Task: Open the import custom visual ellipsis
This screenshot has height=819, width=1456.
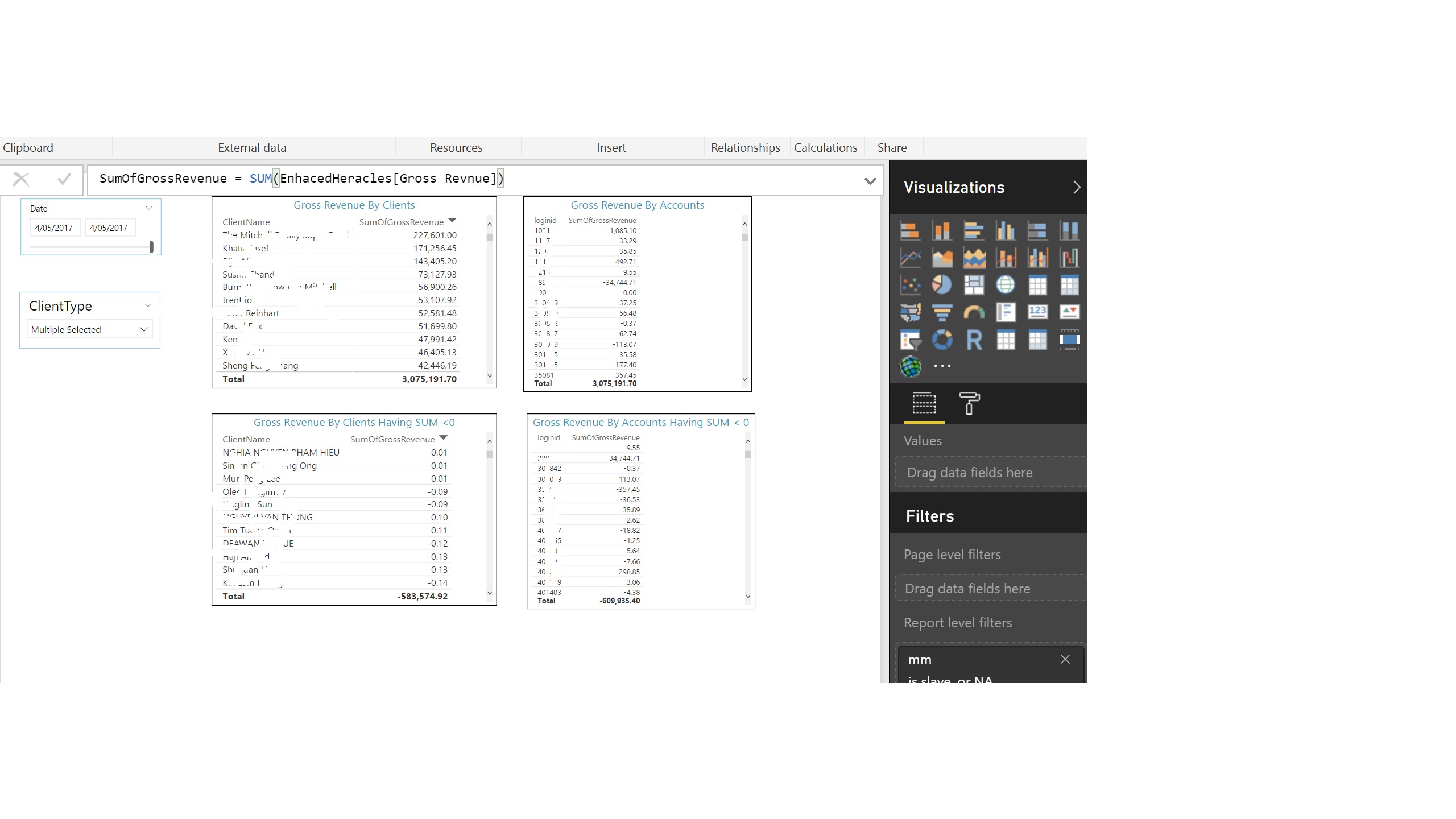Action: pyautogui.click(x=942, y=366)
